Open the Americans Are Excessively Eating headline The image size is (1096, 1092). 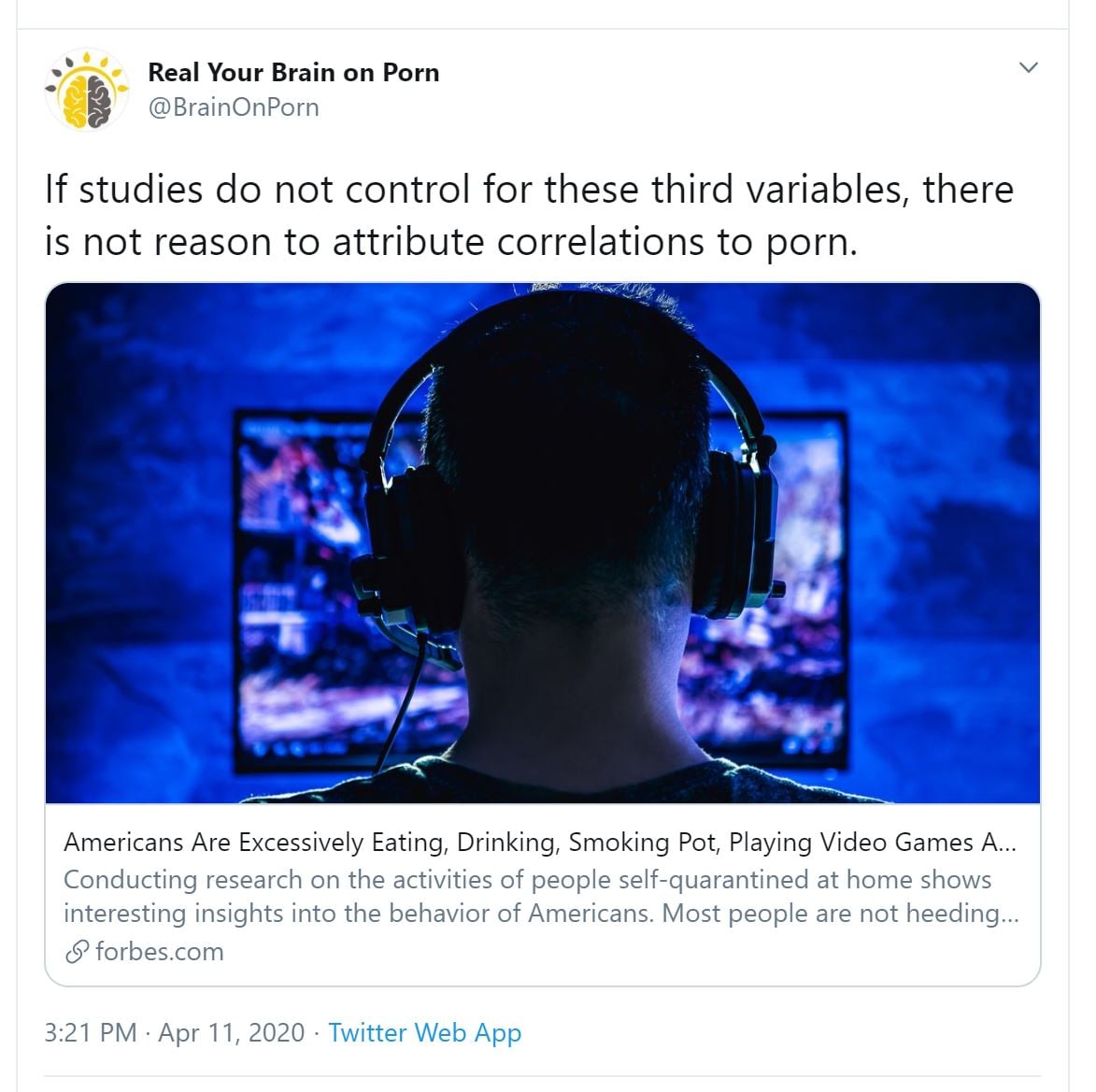tap(540, 843)
